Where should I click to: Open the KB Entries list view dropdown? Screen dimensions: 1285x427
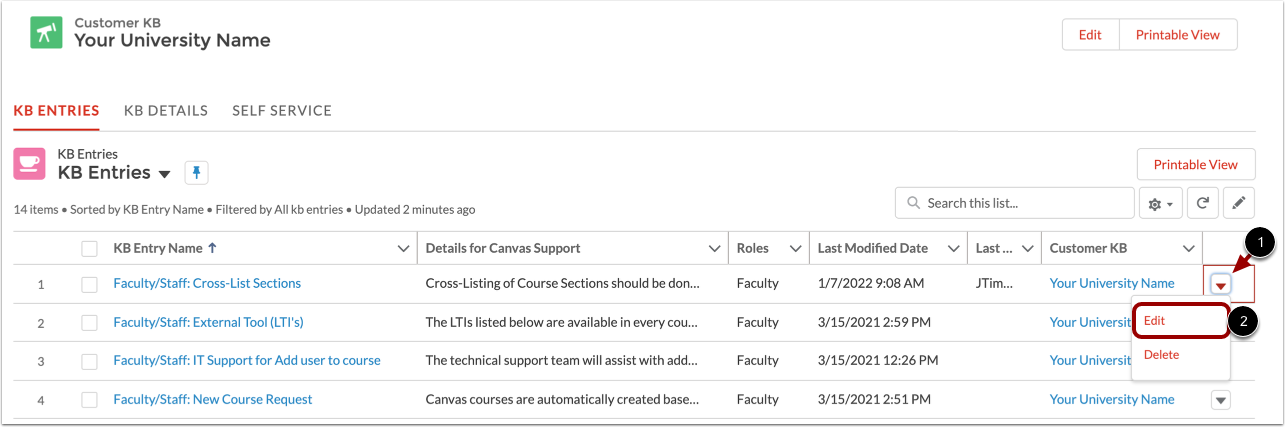[165, 174]
